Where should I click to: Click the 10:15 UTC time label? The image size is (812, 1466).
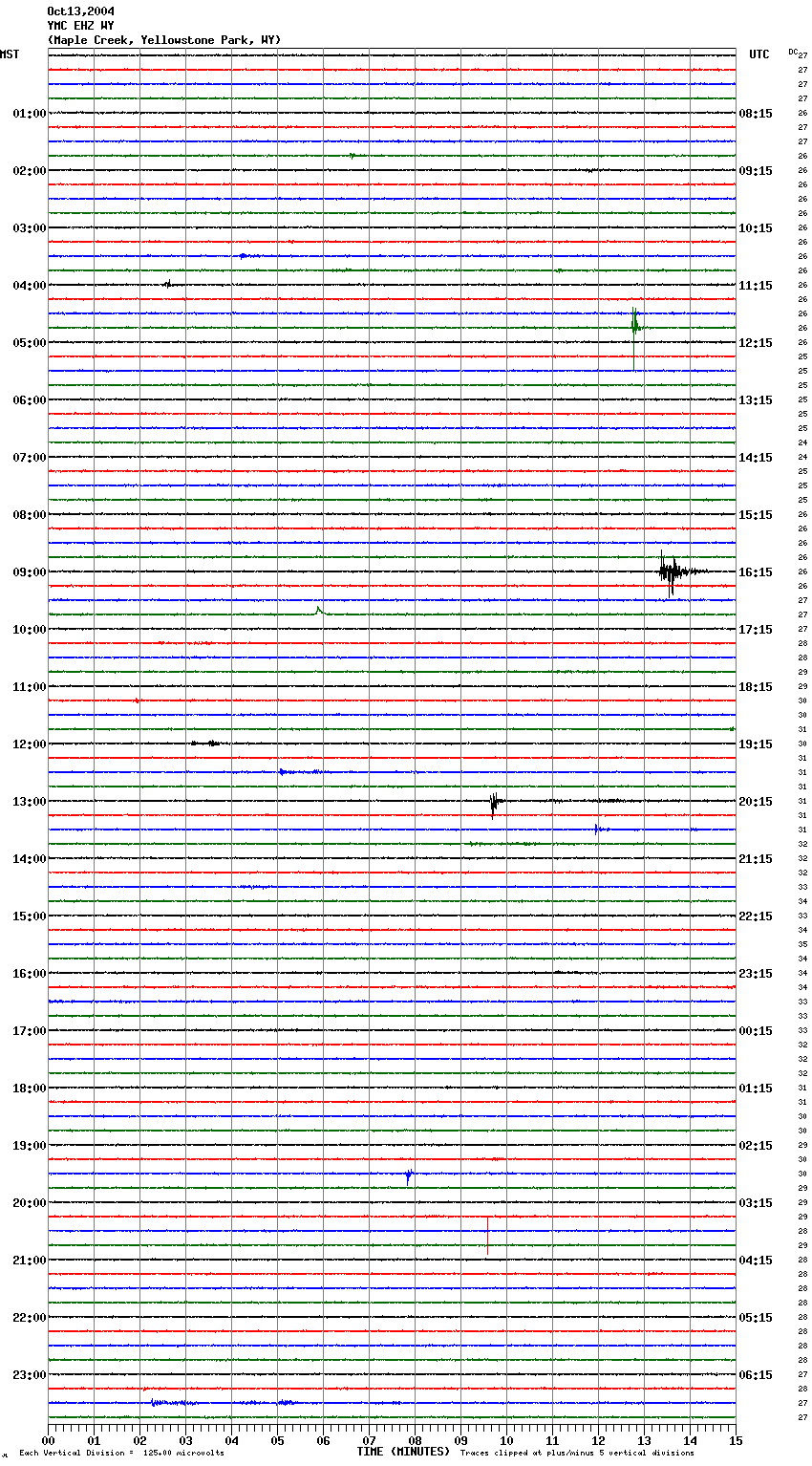pyautogui.click(x=756, y=228)
